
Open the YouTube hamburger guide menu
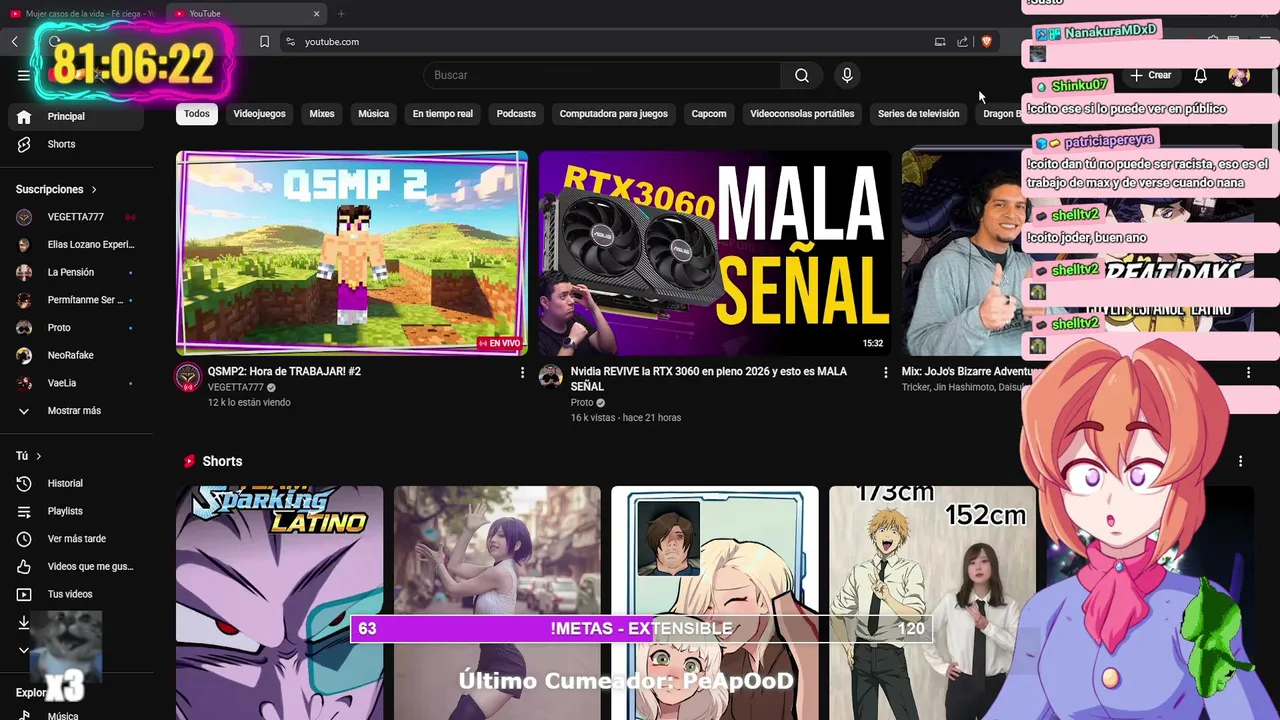click(x=24, y=75)
